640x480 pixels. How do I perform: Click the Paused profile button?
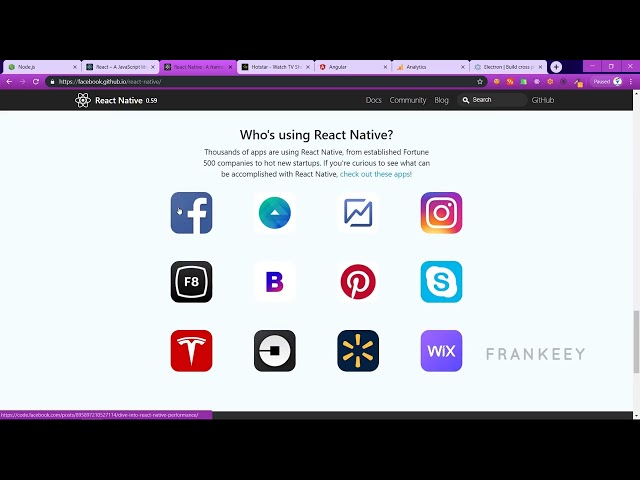[x=607, y=82]
